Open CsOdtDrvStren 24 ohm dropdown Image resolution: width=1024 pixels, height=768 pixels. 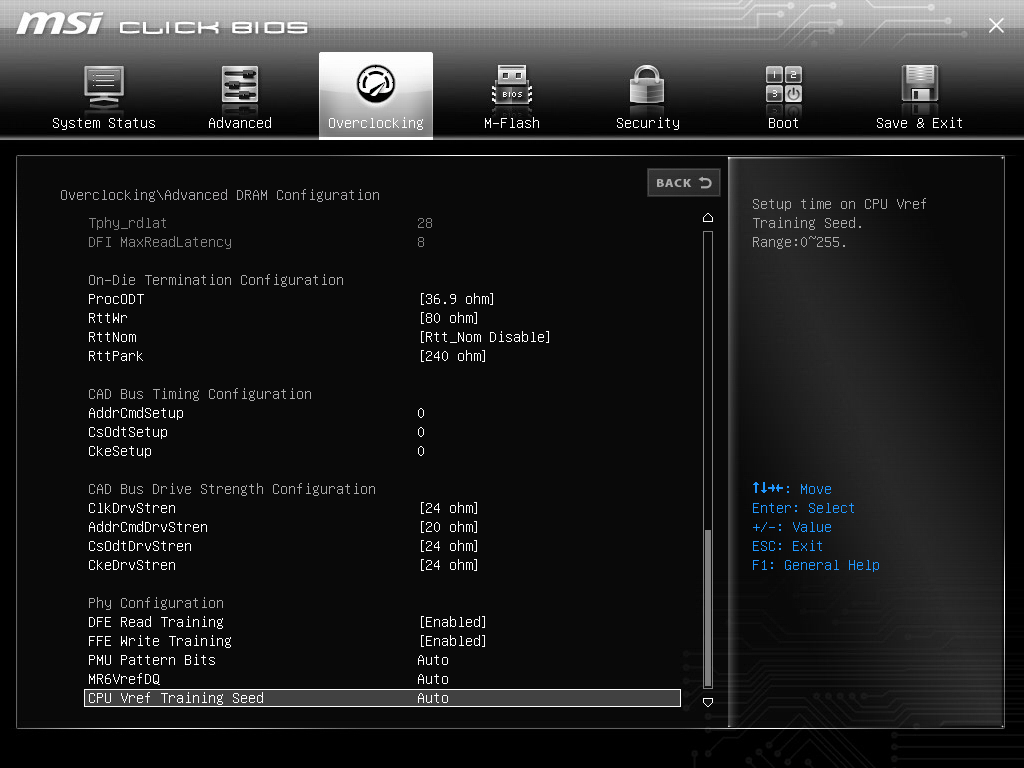coord(449,546)
